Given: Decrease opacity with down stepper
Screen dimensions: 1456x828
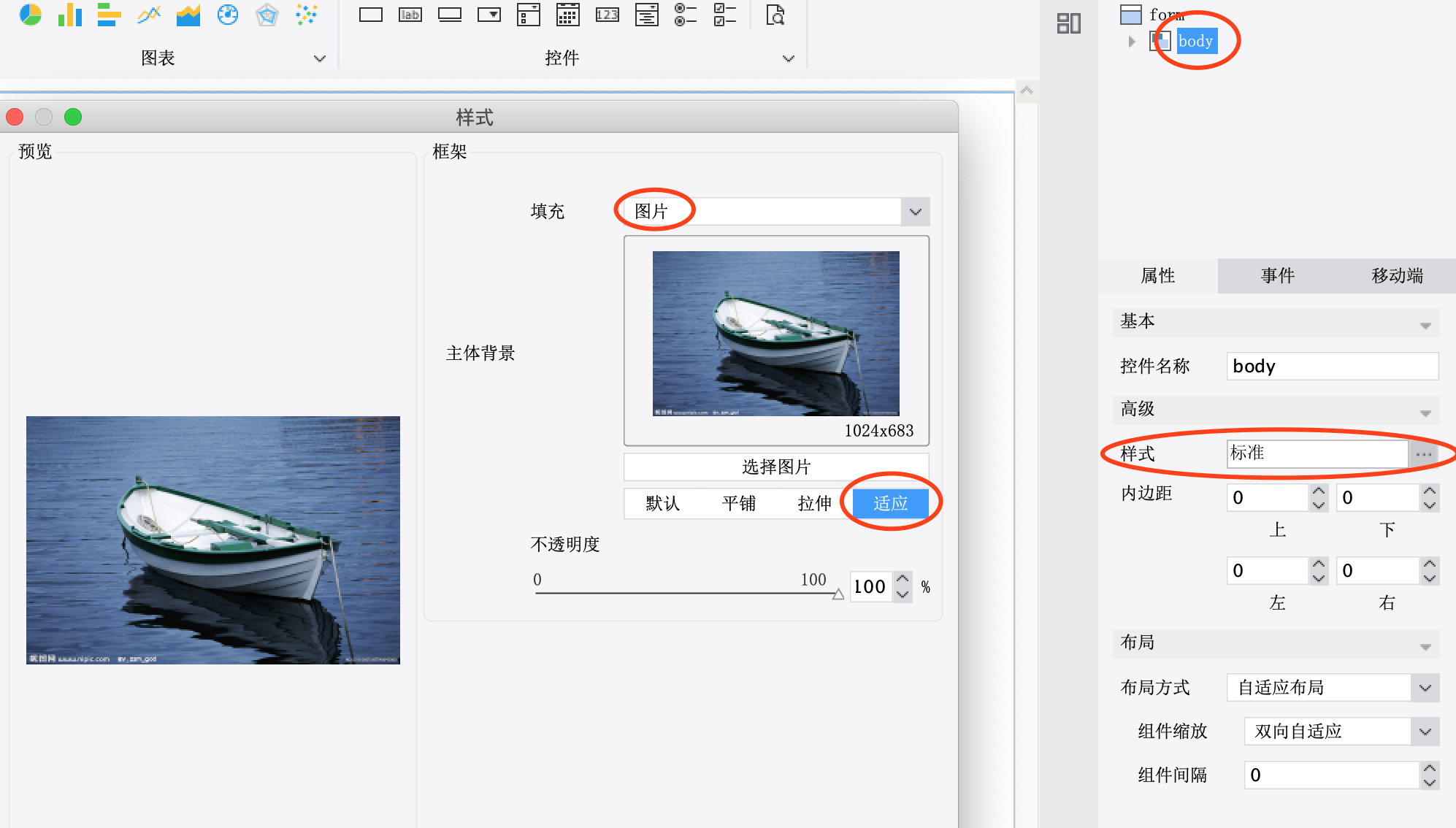Looking at the screenshot, I should point(903,594).
